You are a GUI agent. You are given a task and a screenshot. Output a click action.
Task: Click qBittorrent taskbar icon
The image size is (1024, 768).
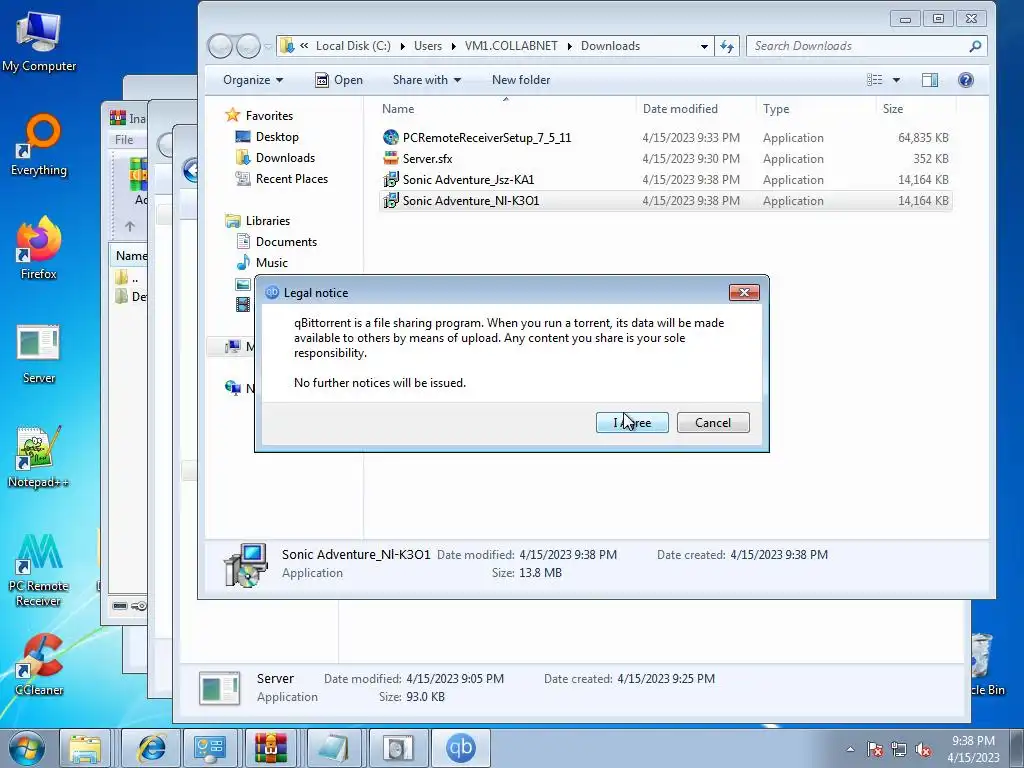460,748
